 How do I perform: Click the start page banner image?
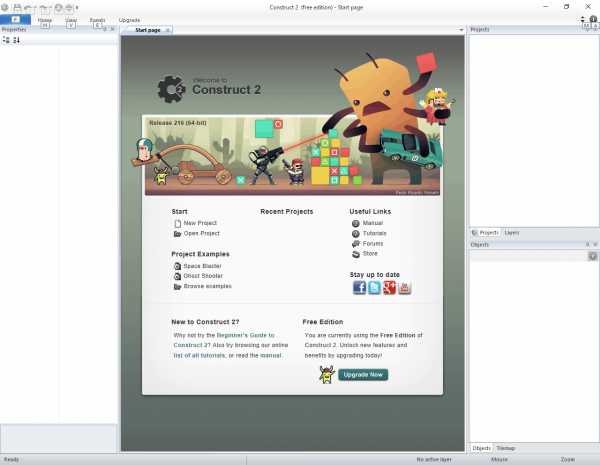coord(292,155)
